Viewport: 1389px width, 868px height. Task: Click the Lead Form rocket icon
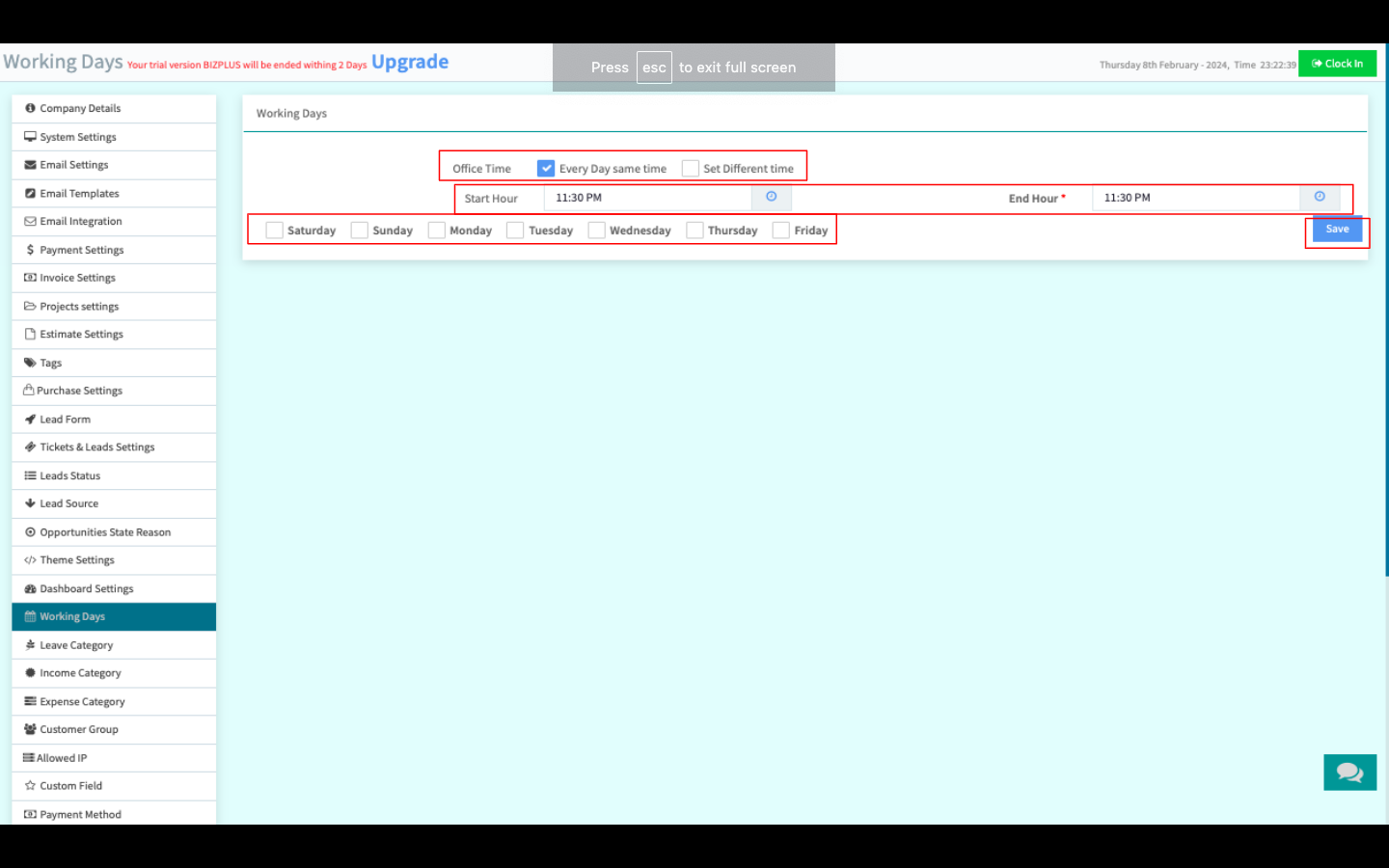pos(30,420)
